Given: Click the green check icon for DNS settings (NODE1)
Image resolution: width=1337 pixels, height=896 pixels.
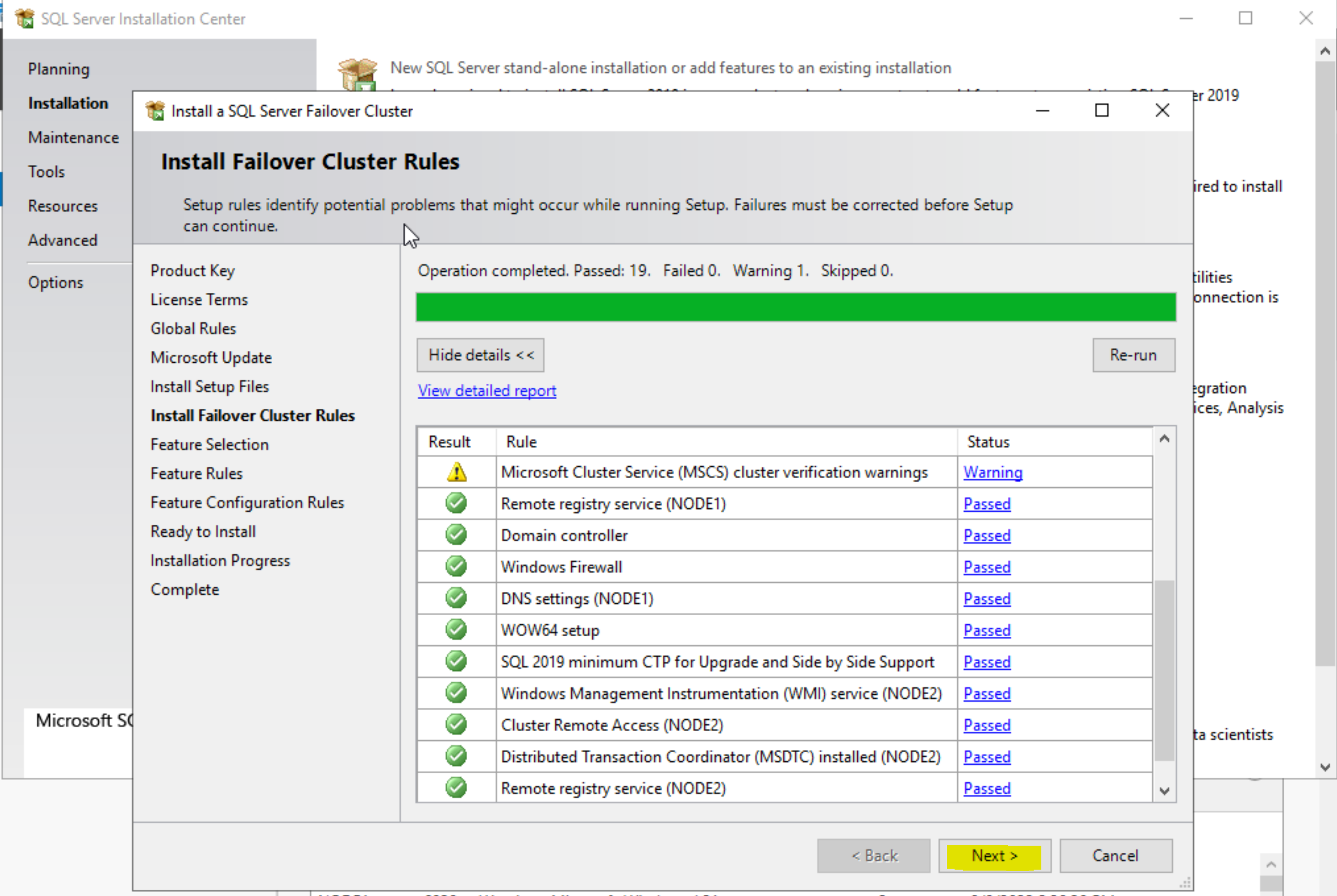Looking at the screenshot, I should [457, 598].
